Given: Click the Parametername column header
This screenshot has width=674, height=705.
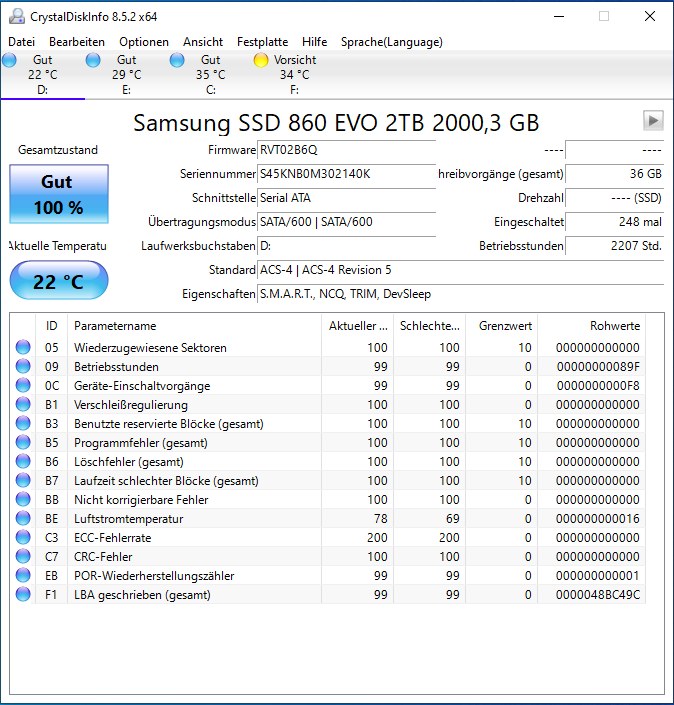Looking at the screenshot, I should point(194,326).
